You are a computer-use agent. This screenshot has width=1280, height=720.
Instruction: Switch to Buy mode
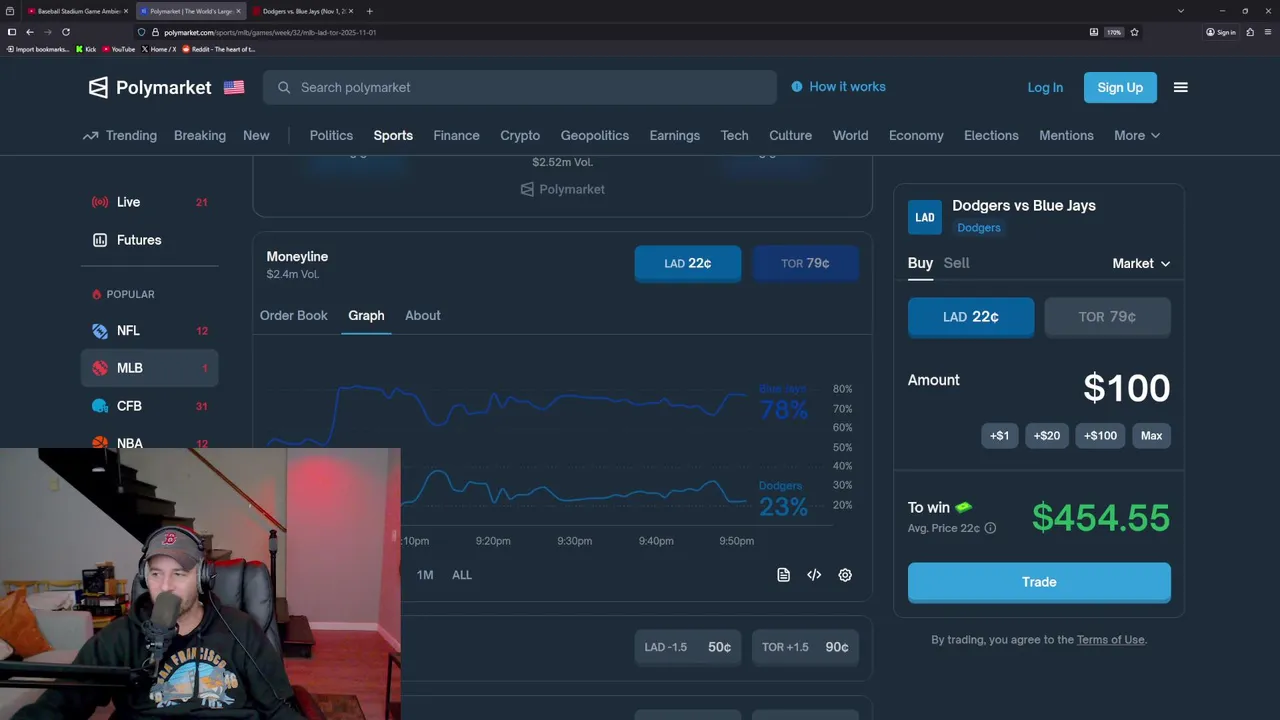coord(920,263)
